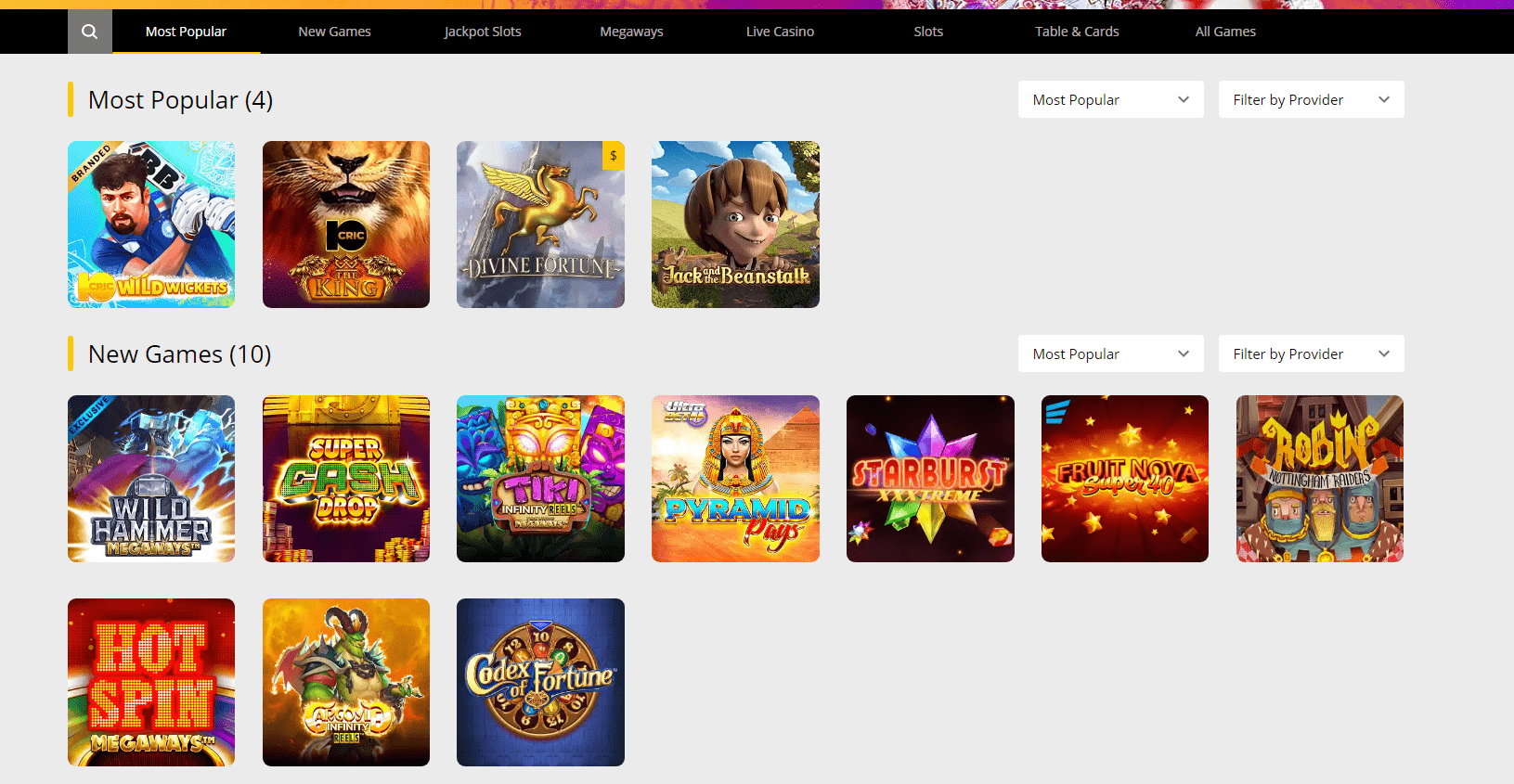The image size is (1514, 784).
Task: Open the search magnifier icon
Action: pyautogui.click(x=90, y=32)
